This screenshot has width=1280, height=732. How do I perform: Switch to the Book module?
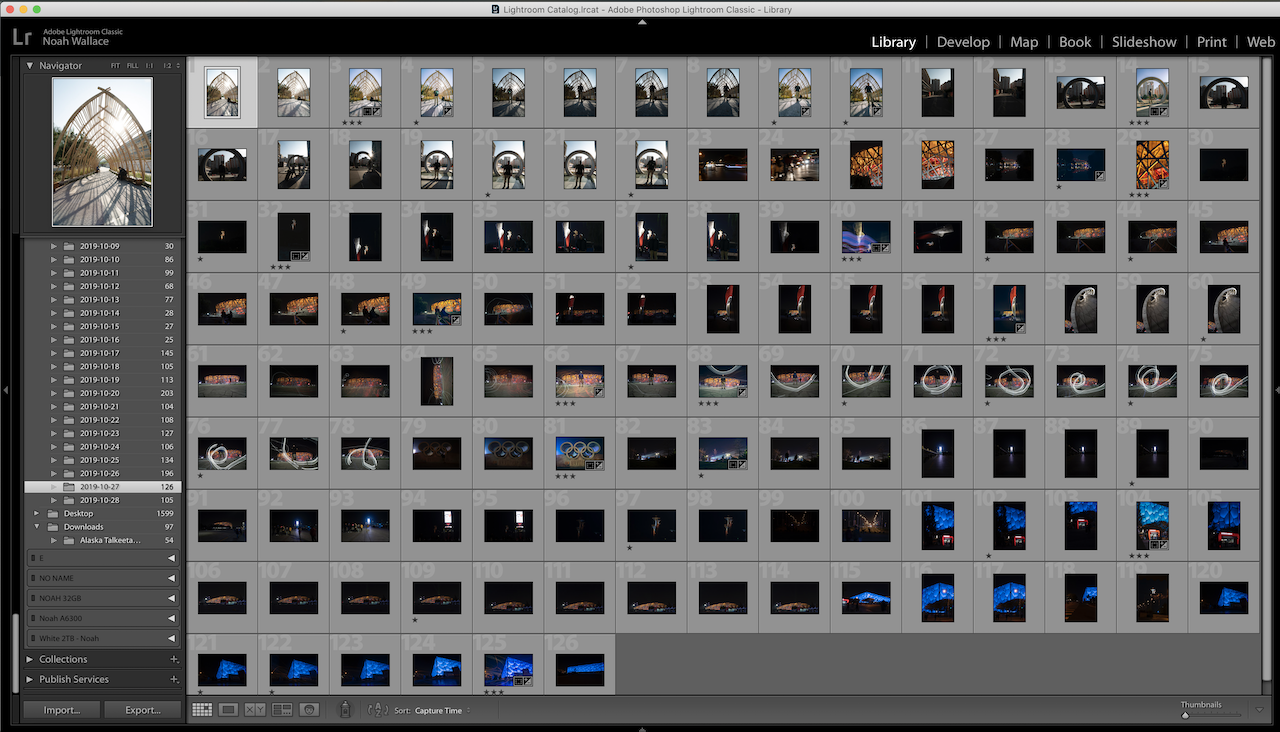(x=1075, y=42)
